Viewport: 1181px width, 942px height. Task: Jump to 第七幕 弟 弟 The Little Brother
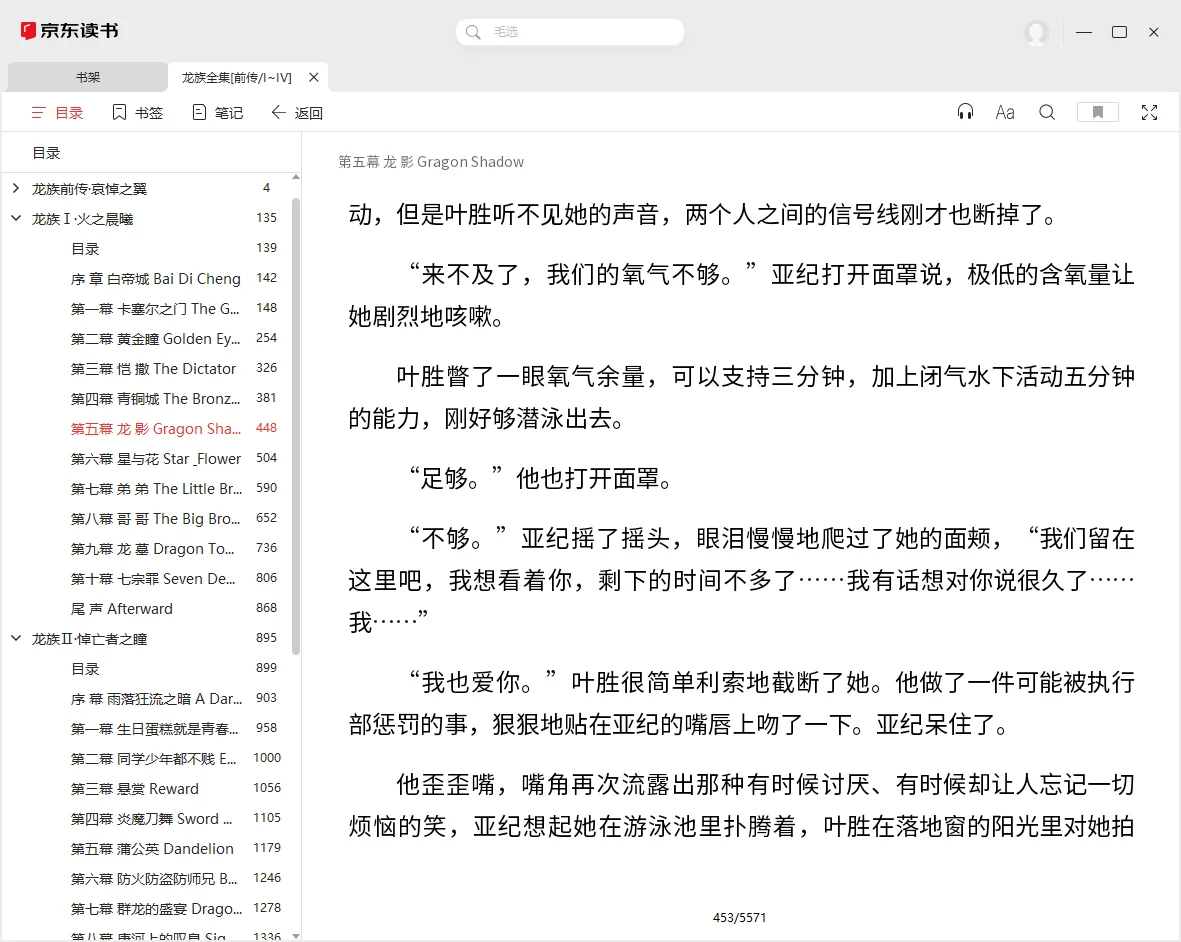pos(157,489)
